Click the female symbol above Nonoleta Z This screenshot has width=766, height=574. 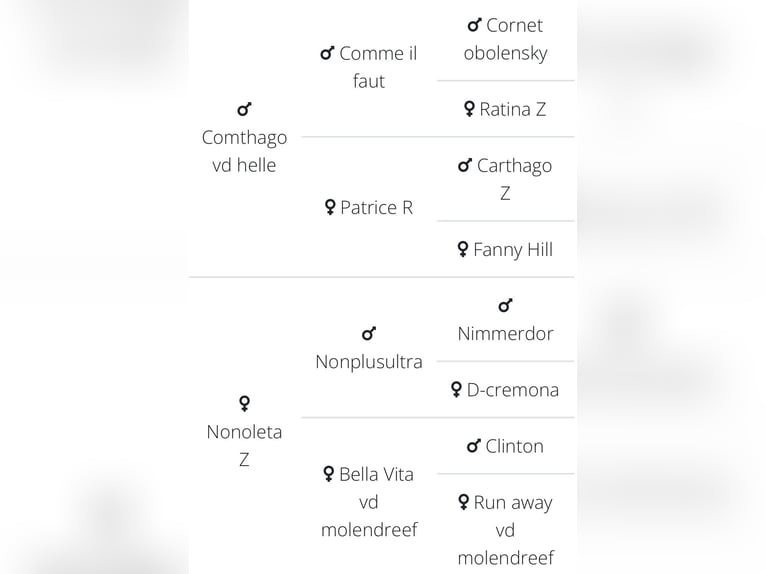pyautogui.click(x=244, y=403)
